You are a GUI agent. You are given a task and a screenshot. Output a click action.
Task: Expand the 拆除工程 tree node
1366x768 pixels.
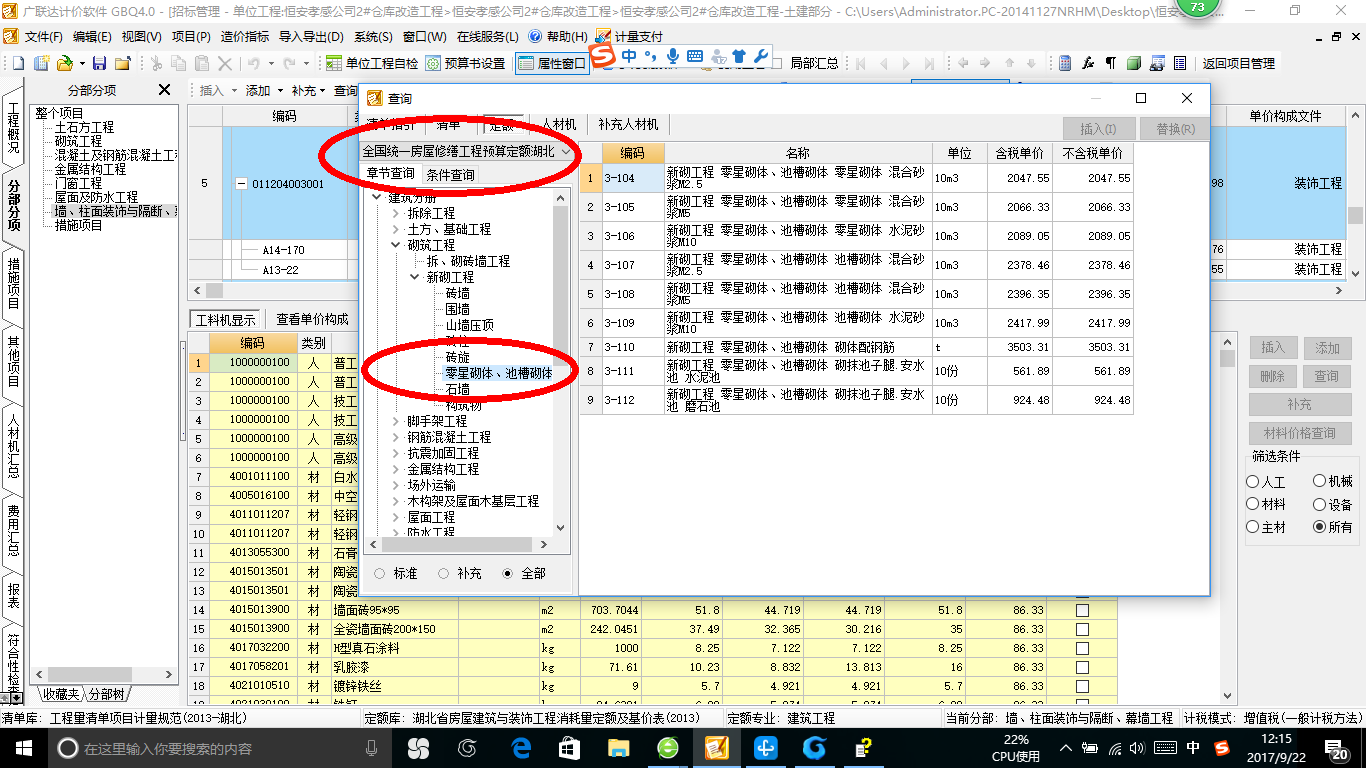[x=396, y=213]
